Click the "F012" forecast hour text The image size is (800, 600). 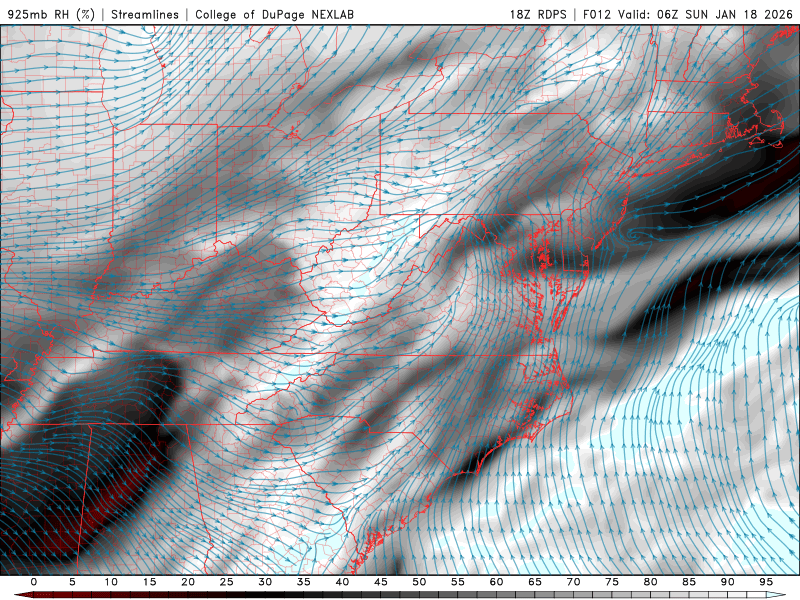tap(596, 14)
